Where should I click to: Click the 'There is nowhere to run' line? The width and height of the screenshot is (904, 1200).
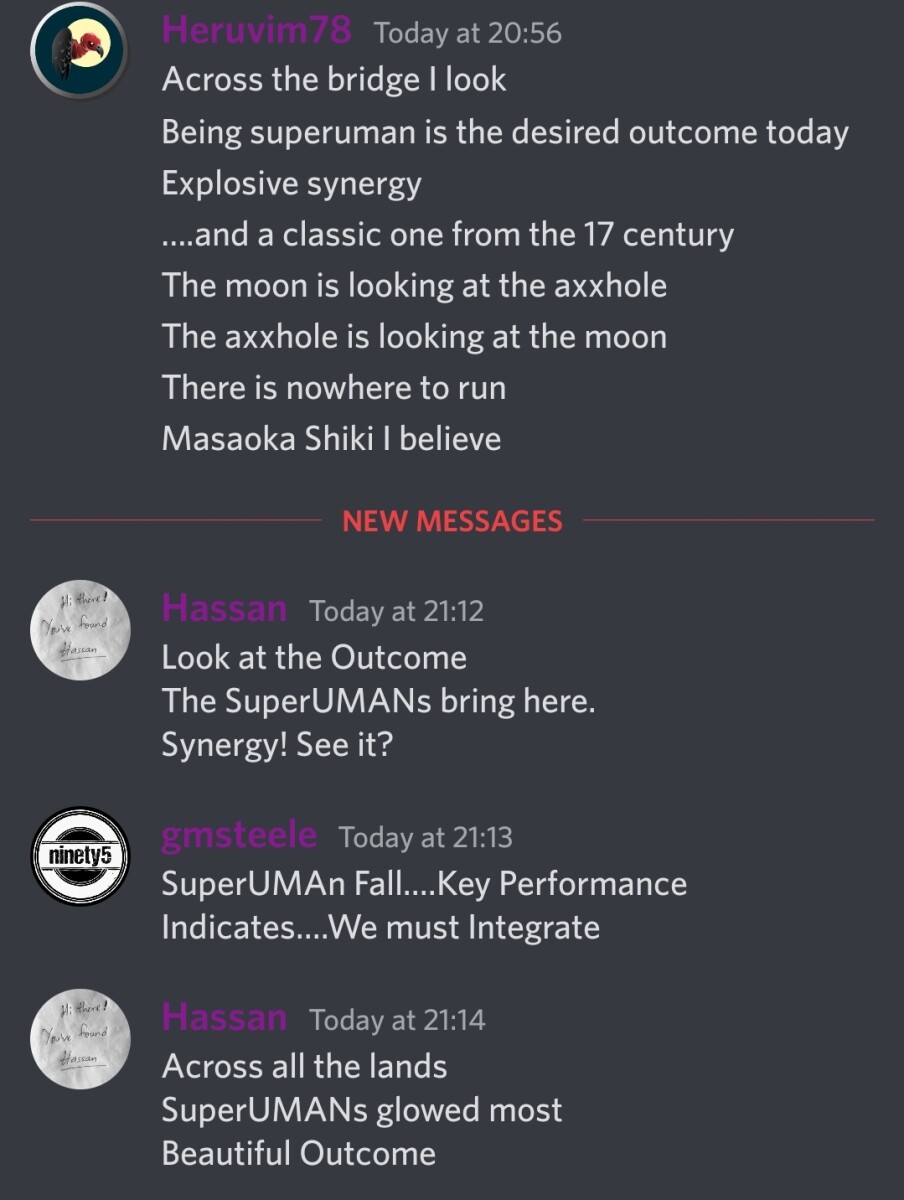(x=334, y=388)
